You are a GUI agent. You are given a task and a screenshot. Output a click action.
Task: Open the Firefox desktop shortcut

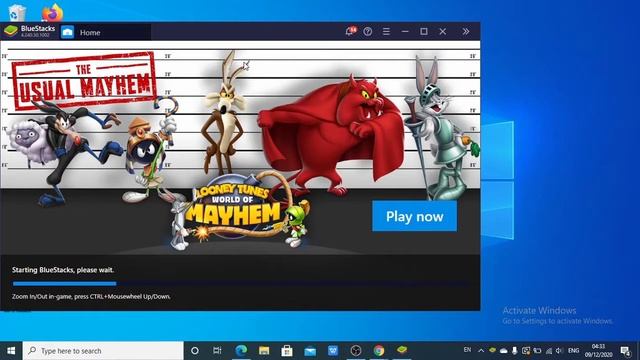coord(52,12)
